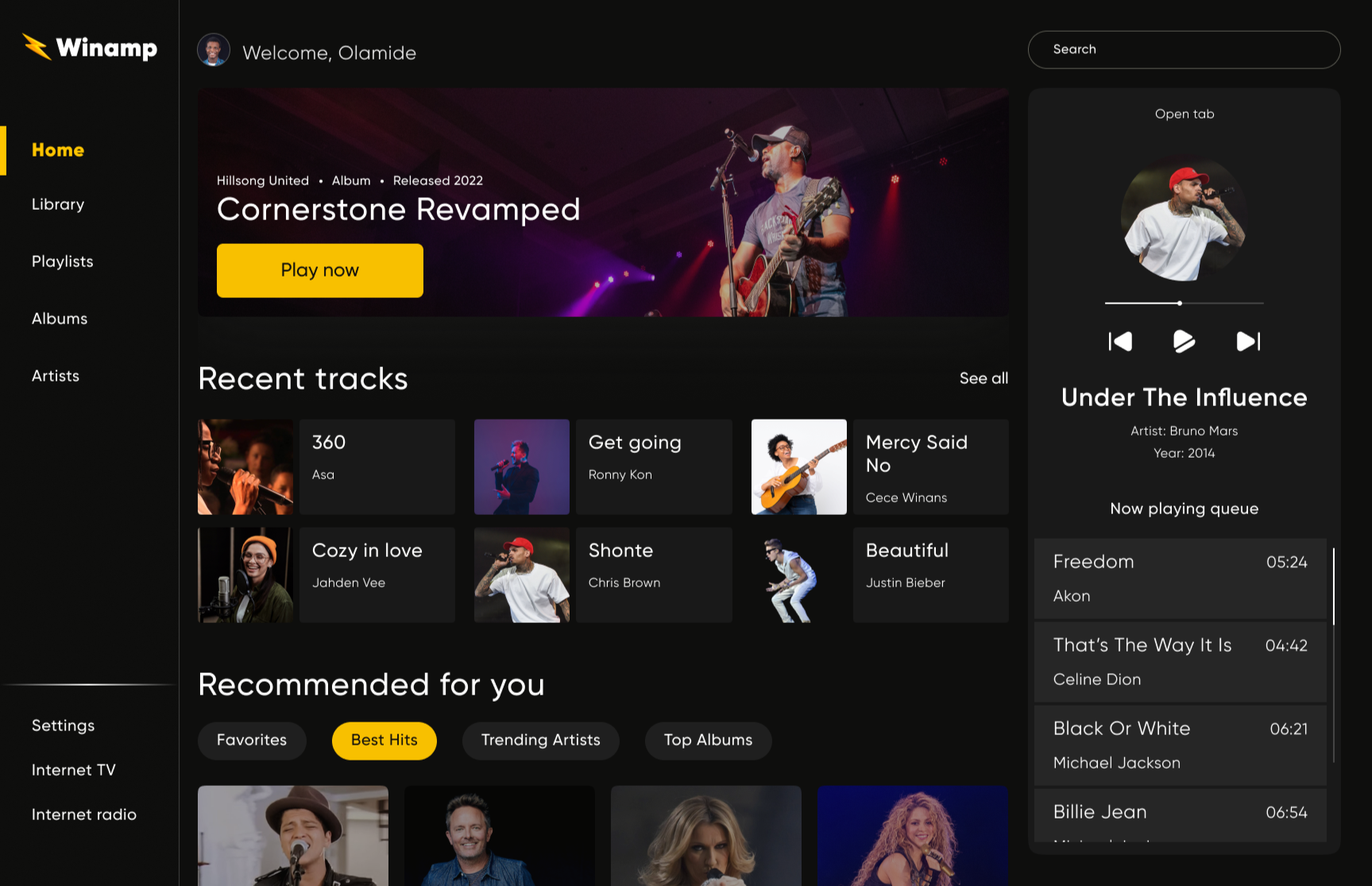
Task: Open Settings in the sidebar
Action: click(64, 725)
